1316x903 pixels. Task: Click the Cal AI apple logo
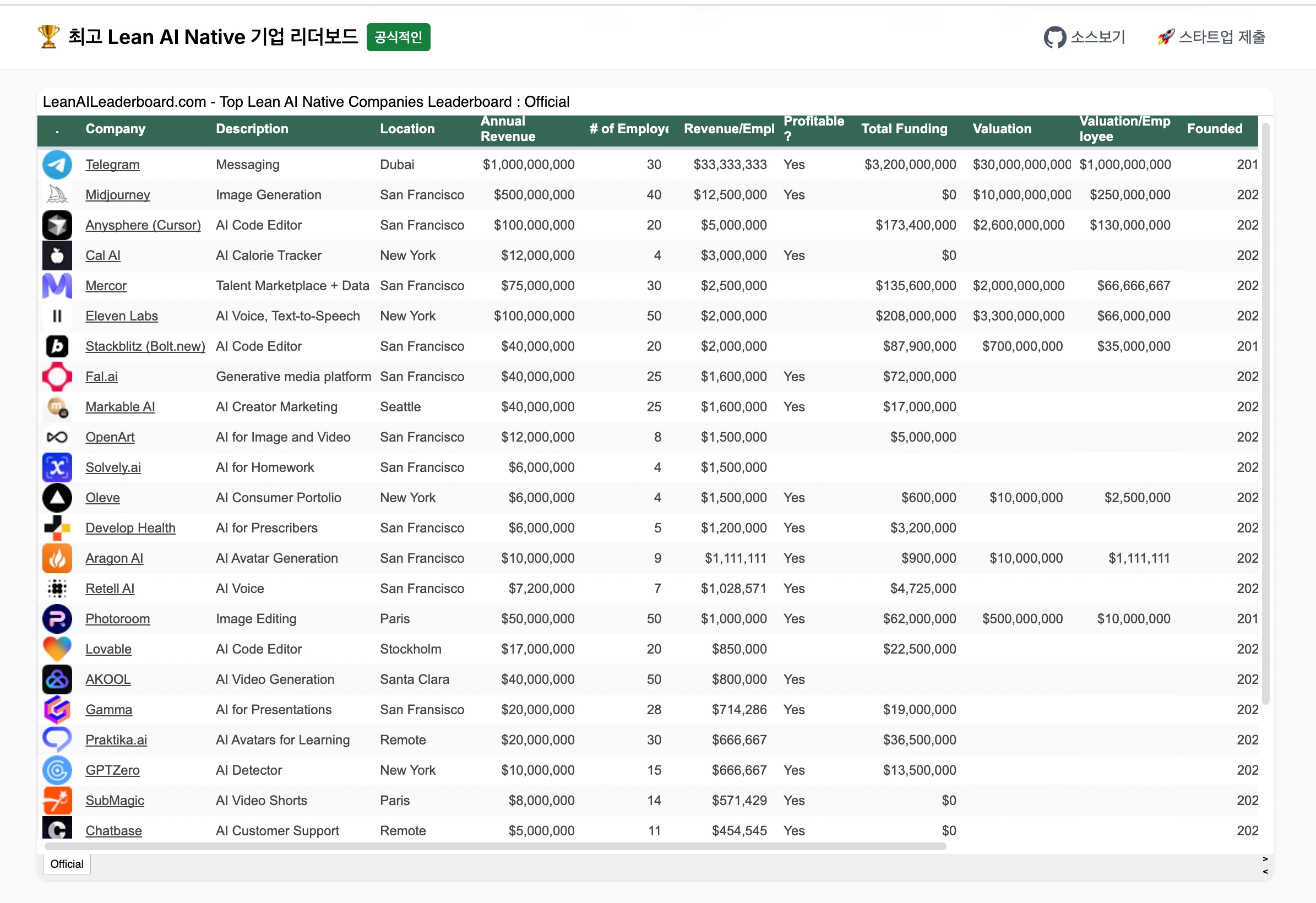coord(57,255)
